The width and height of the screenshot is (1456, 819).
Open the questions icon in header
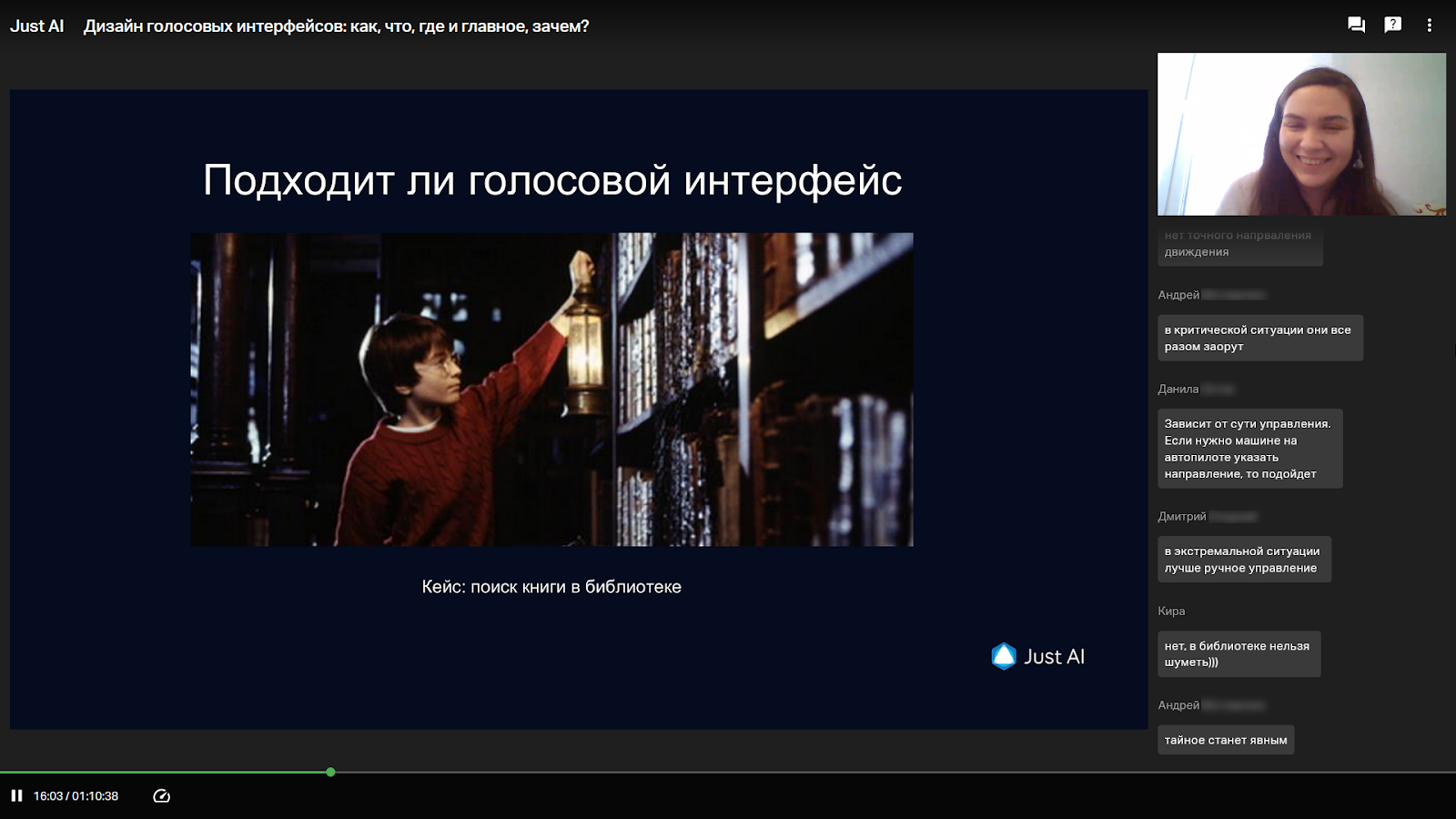[x=1392, y=25]
